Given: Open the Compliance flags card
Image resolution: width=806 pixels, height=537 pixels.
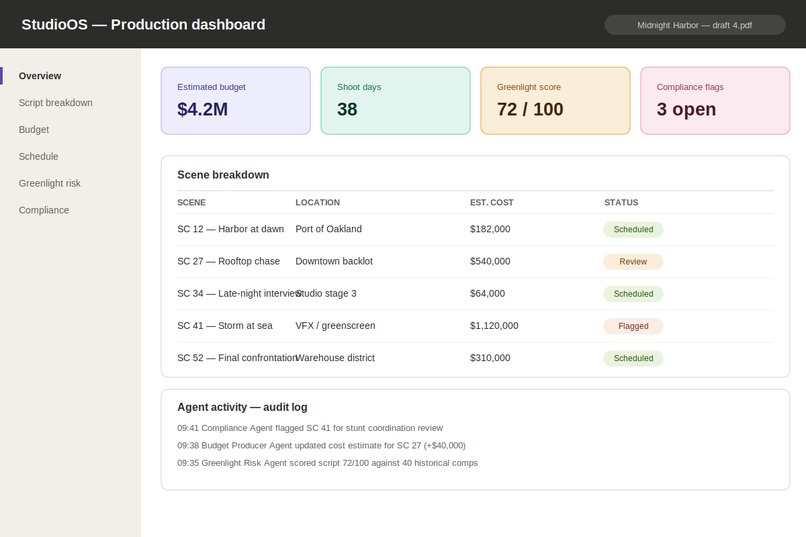Looking at the screenshot, I should [x=715, y=101].
